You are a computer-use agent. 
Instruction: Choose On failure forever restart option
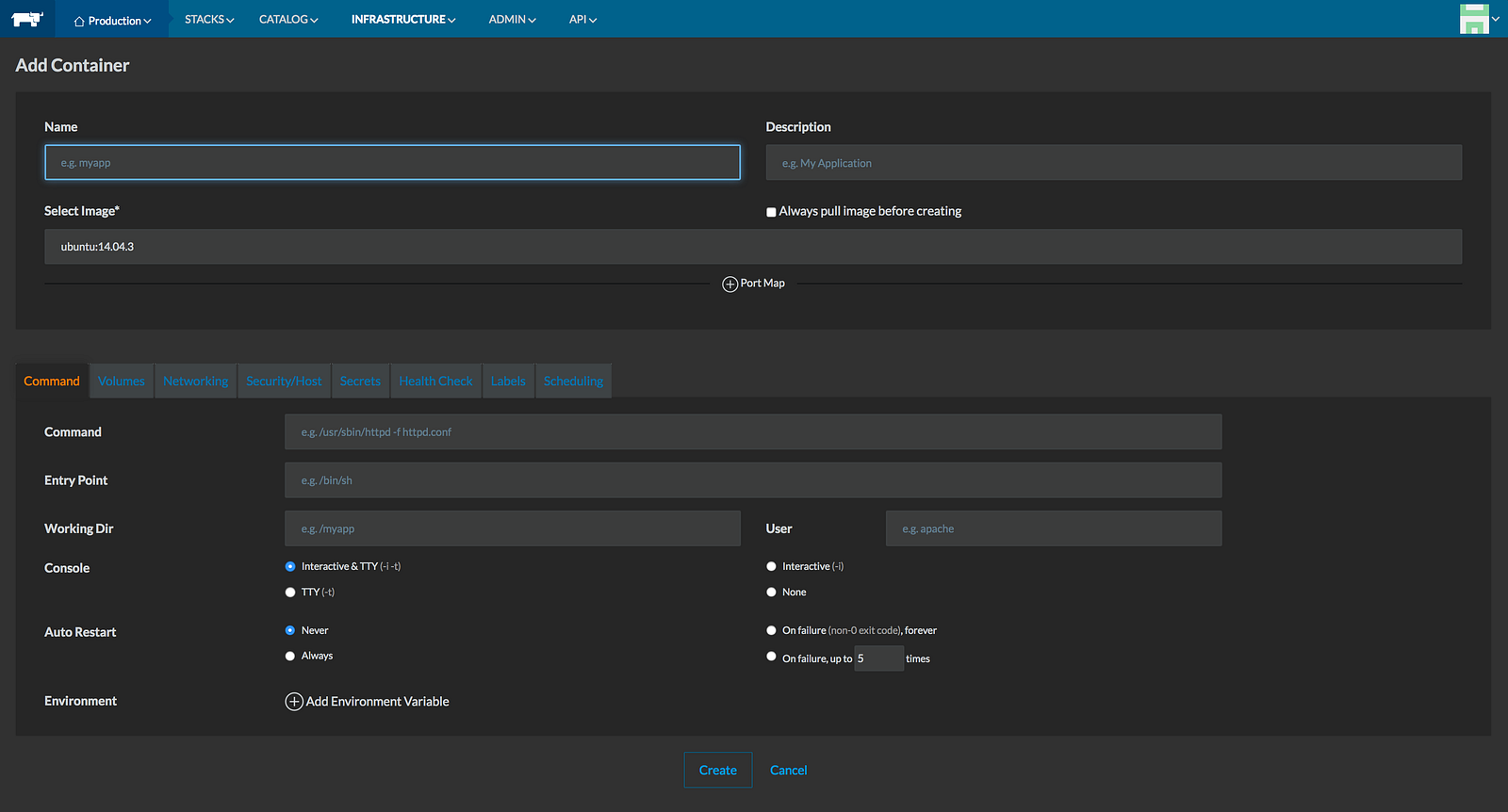[771, 630]
